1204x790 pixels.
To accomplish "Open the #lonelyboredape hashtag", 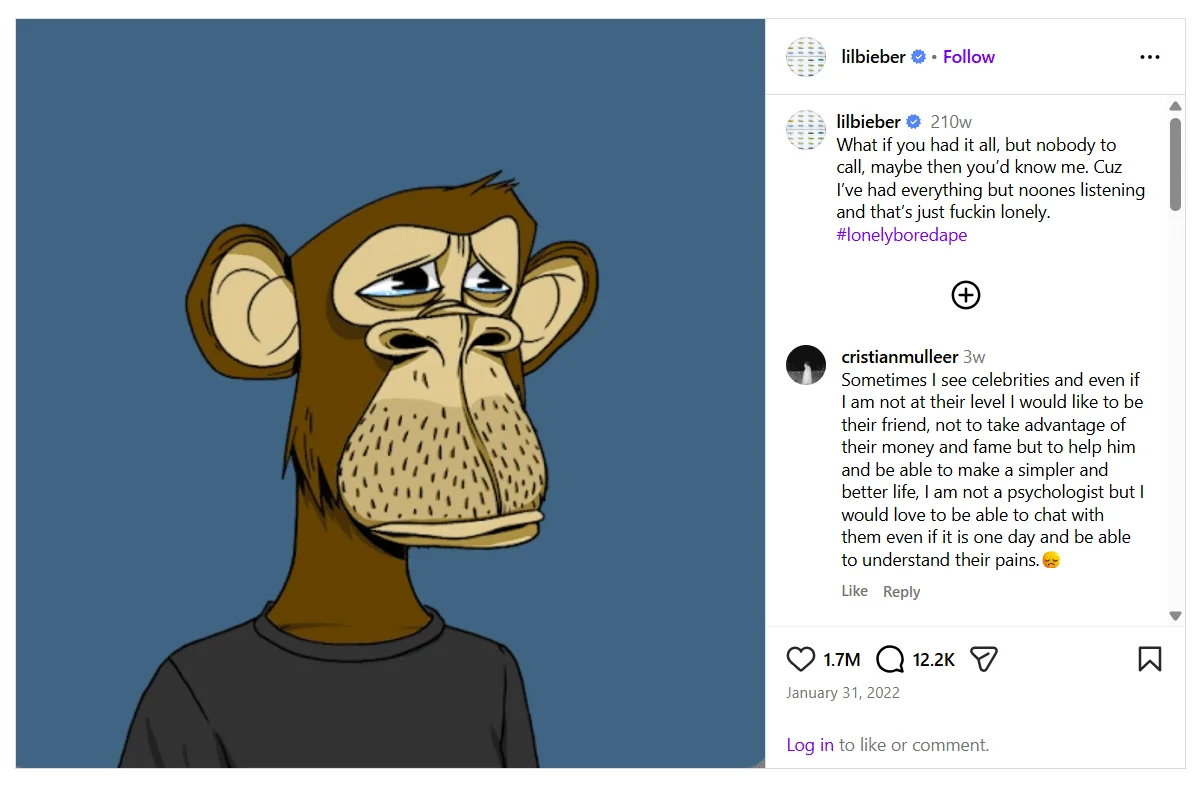I will (901, 235).
